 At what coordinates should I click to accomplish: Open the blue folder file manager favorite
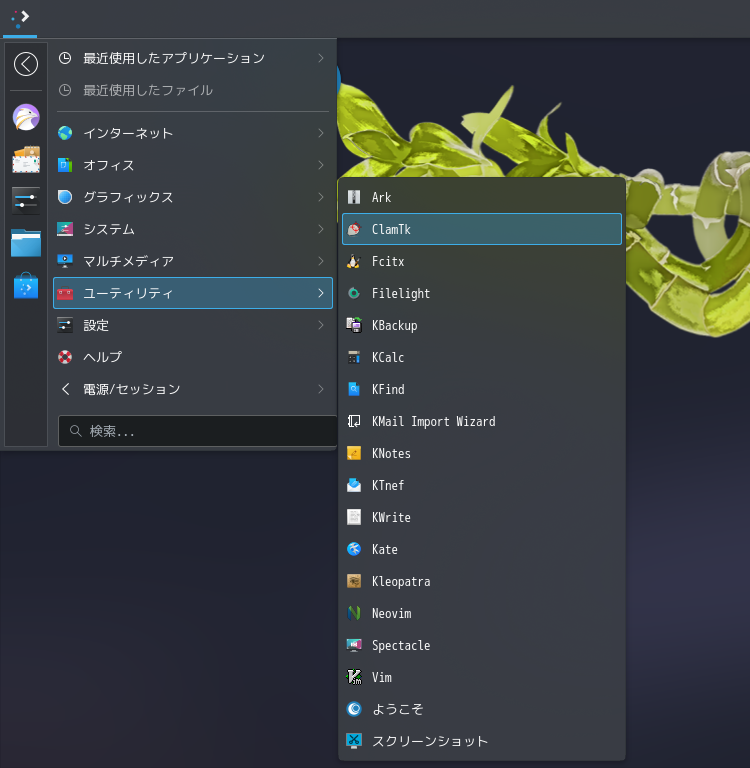[x=26, y=242]
